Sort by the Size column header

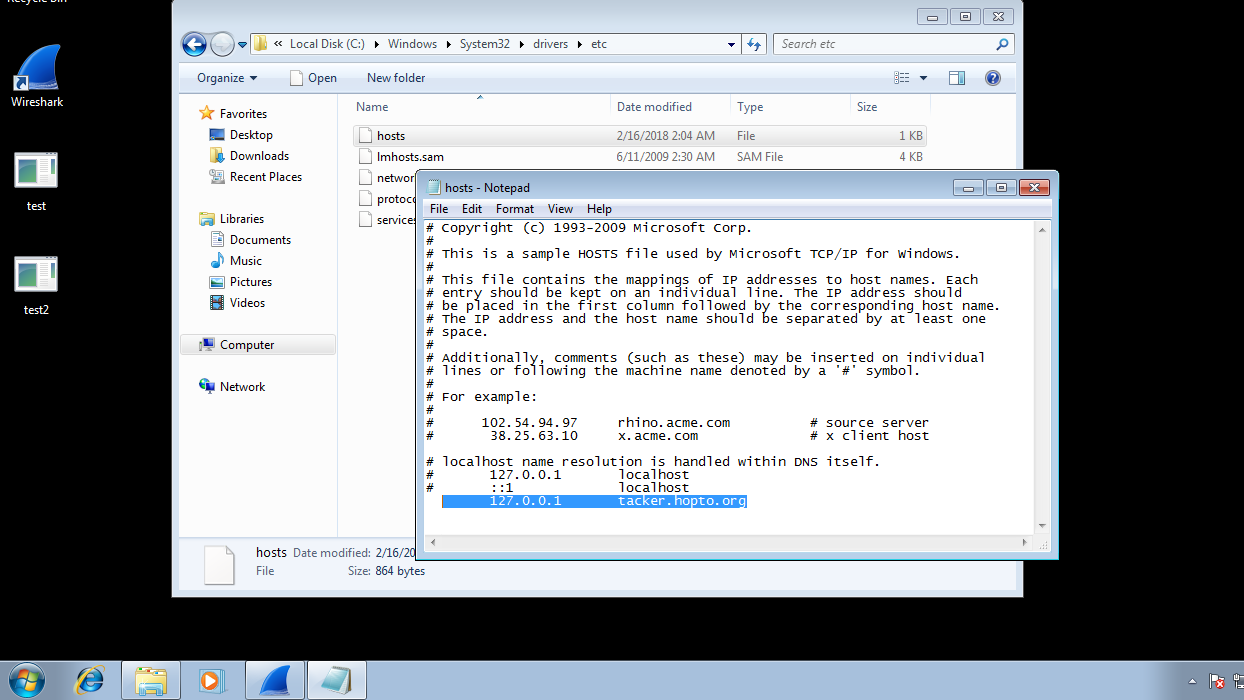[890, 107]
